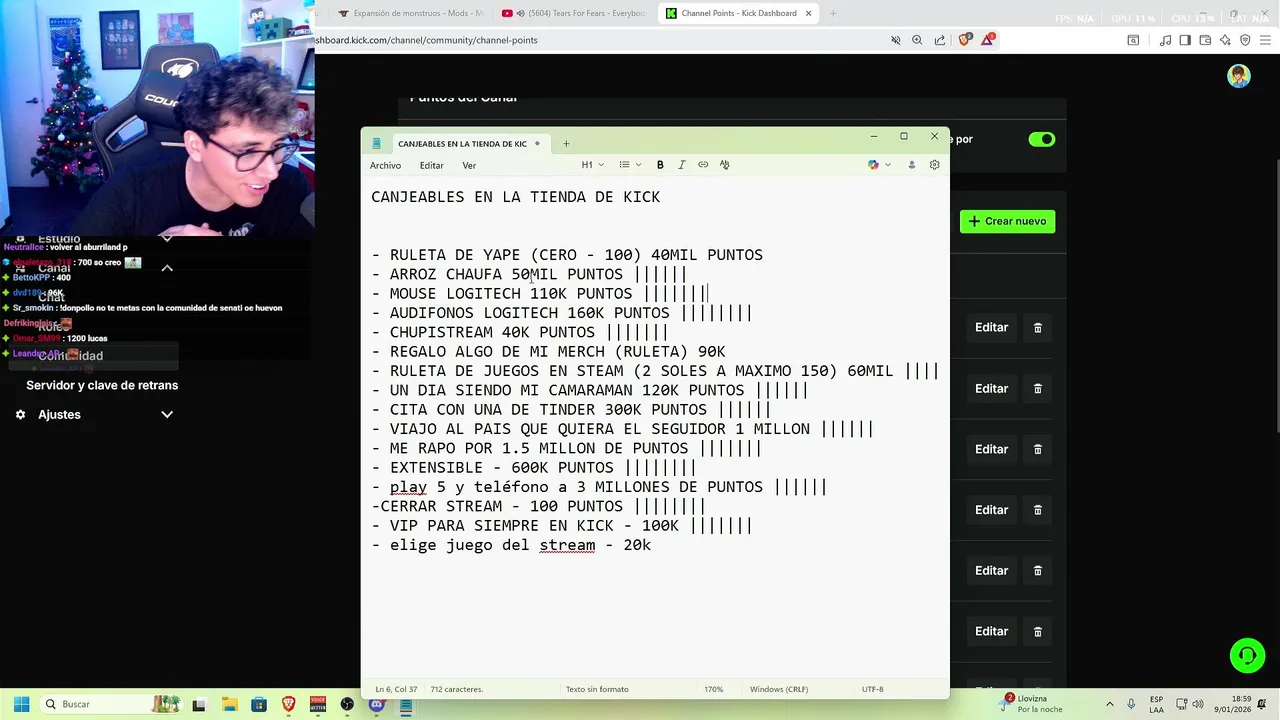
Task: Open the list style dropdown
Action: pos(630,165)
